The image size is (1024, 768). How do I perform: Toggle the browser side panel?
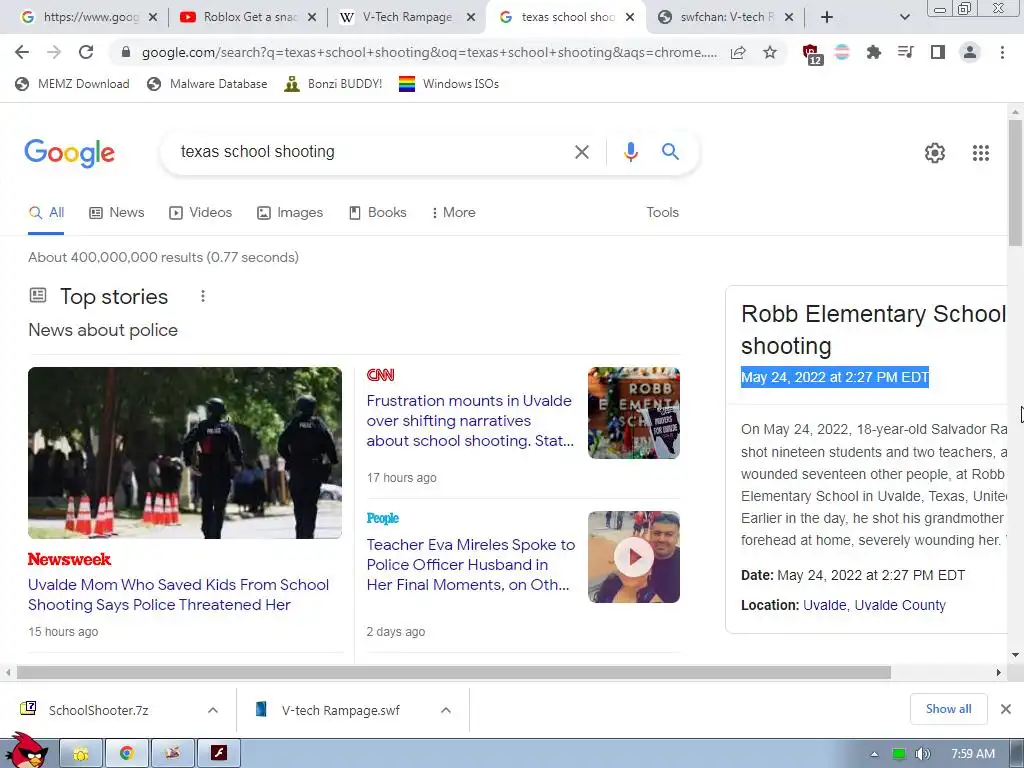(x=938, y=52)
